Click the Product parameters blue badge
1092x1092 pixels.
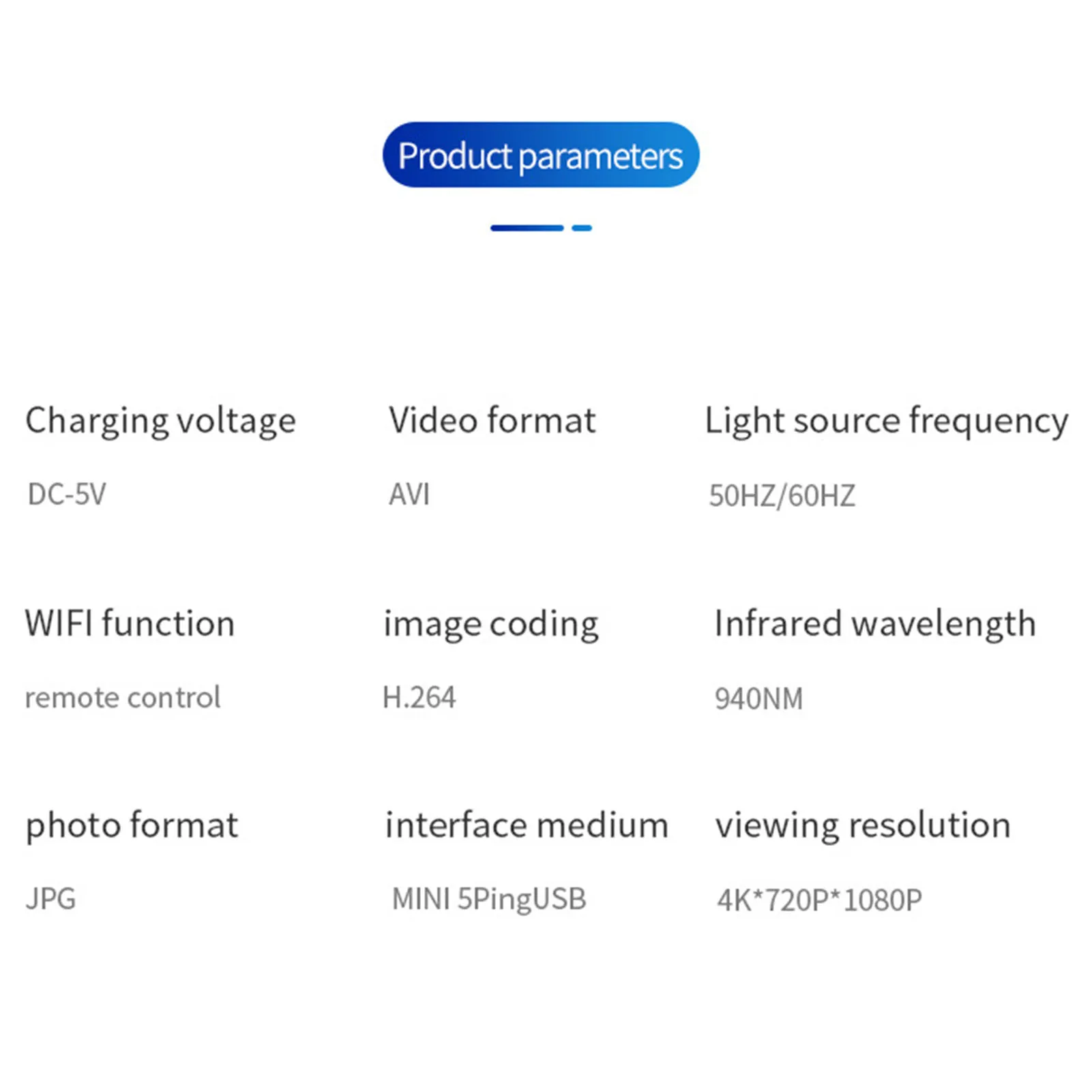coord(541,155)
